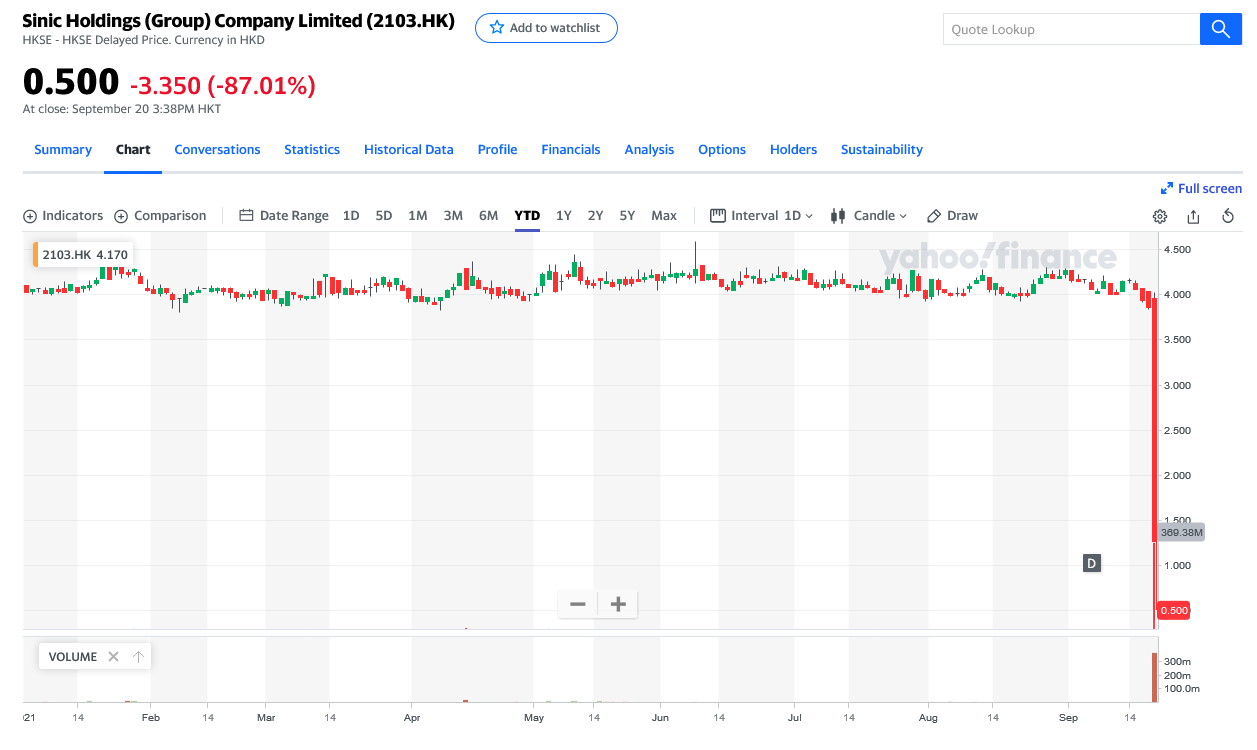The image size is (1257, 750).
Task: Open the Conversations tab
Action: pos(217,149)
